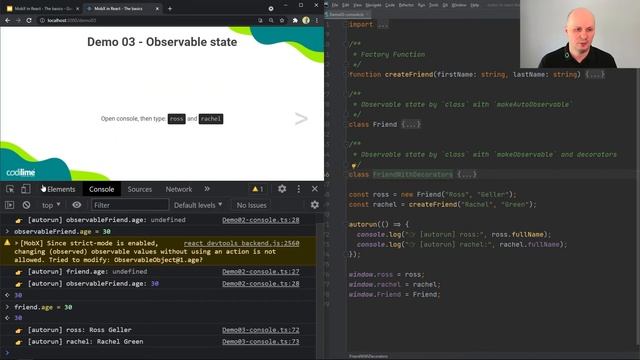Go back in the browser

click(7, 20)
